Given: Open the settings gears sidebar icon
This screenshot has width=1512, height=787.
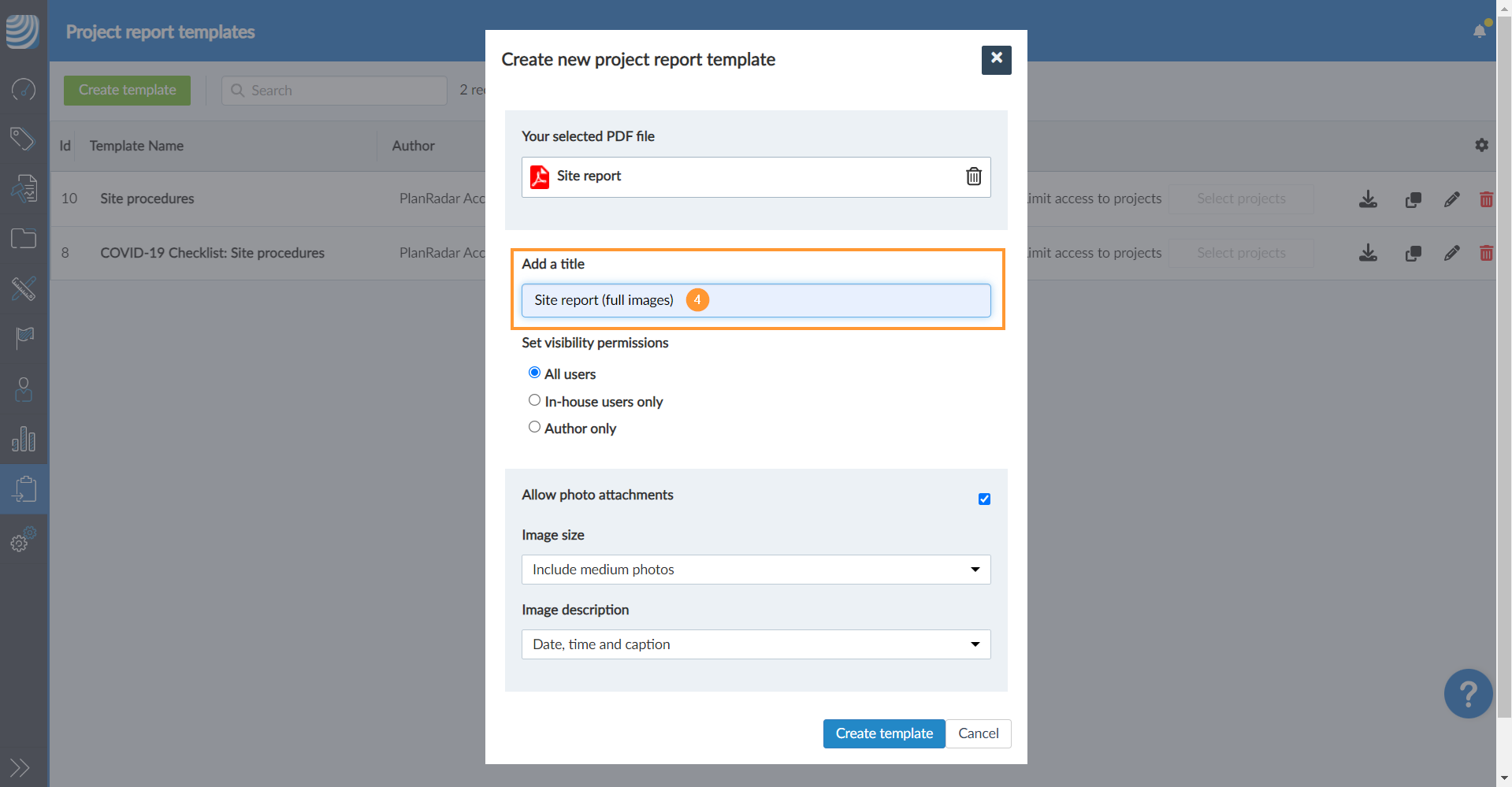Looking at the screenshot, I should 24,540.
